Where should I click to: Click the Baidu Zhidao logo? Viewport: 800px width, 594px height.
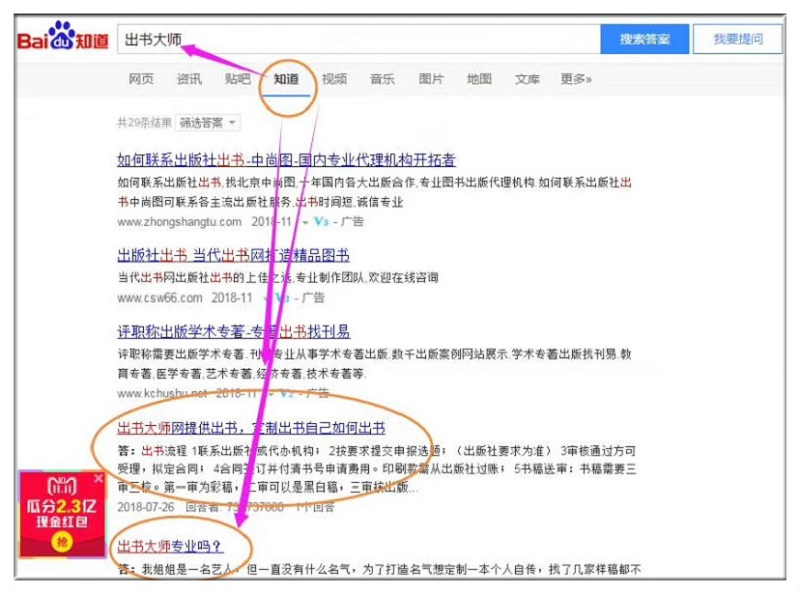pyautogui.click(x=61, y=38)
